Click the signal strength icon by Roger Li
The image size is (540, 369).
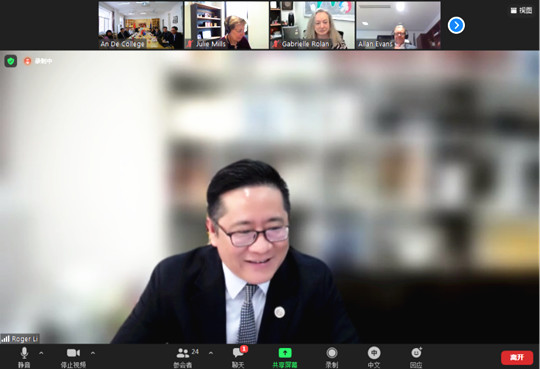pyautogui.click(x=5, y=339)
